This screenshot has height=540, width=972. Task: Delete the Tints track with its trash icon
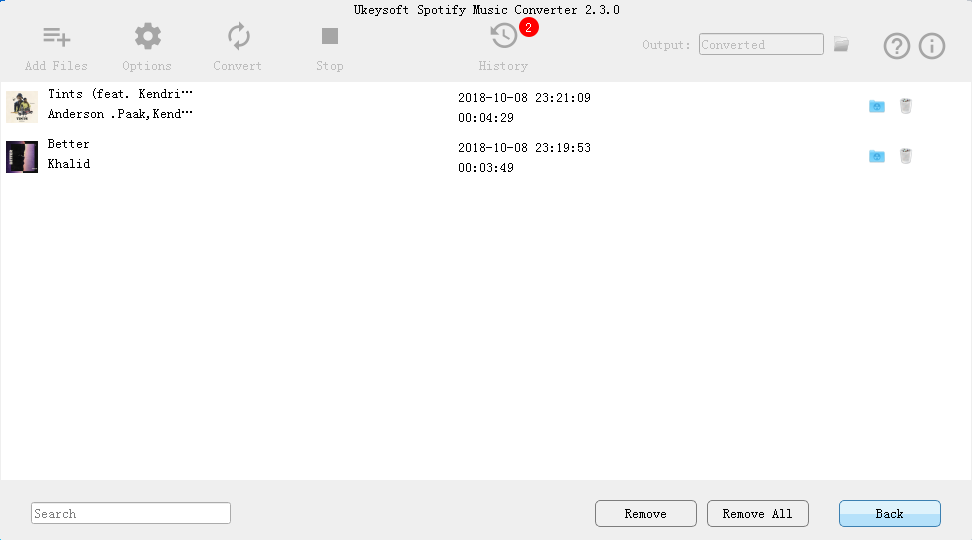point(906,106)
